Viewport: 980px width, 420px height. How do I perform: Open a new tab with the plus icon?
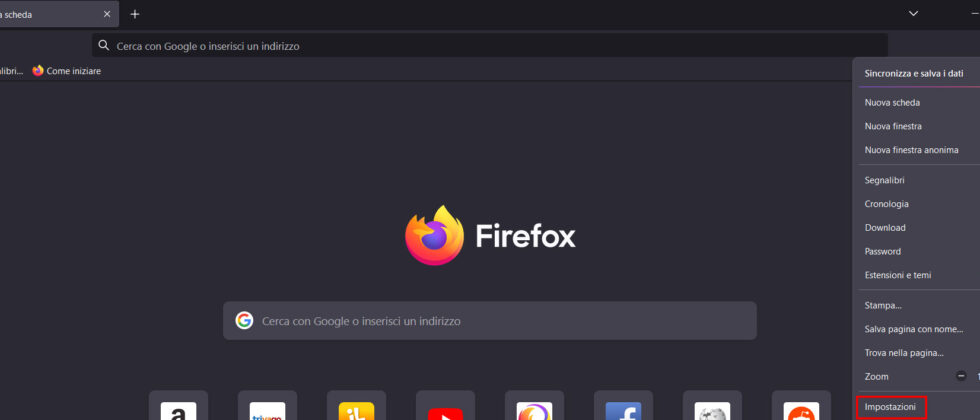click(135, 14)
